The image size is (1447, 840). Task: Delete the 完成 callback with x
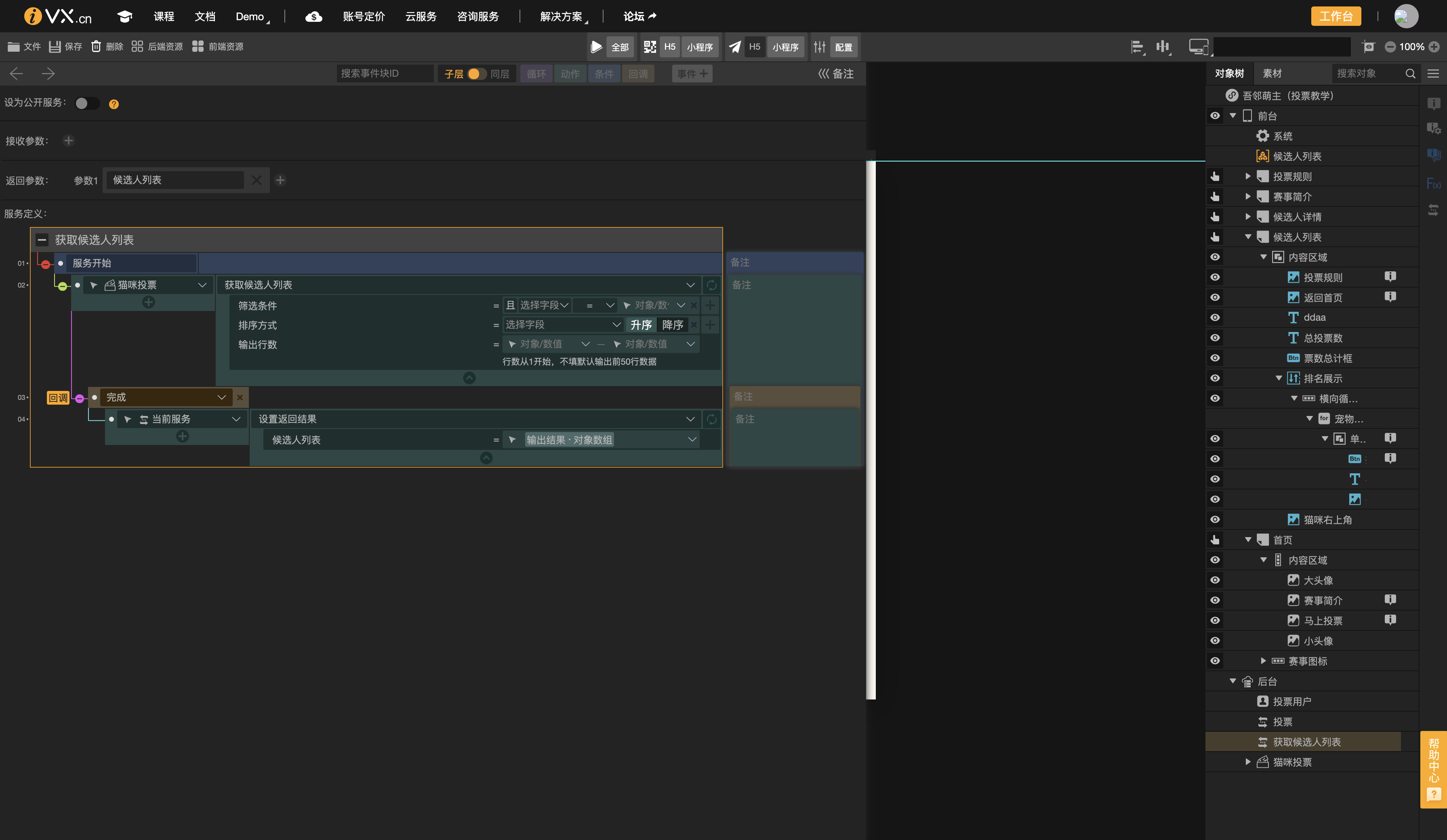pyautogui.click(x=240, y=397)
